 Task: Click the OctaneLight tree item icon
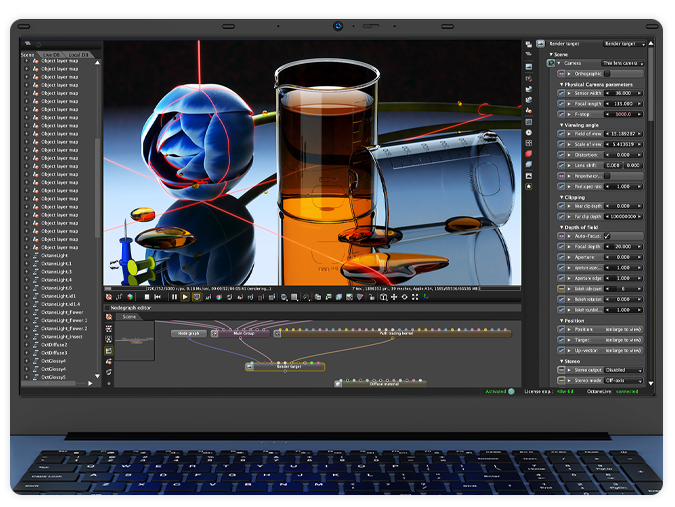[35, 255]
